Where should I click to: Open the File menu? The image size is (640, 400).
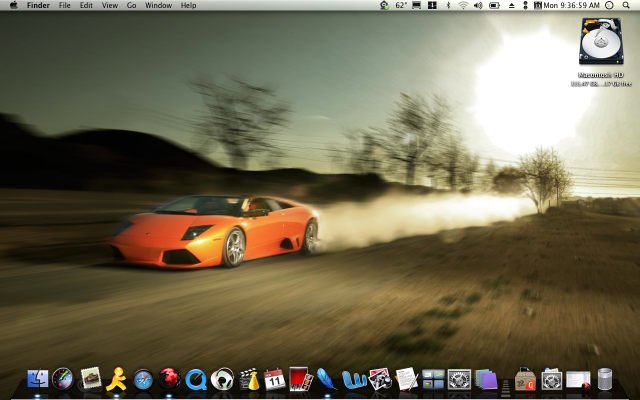tap(64, 5)
